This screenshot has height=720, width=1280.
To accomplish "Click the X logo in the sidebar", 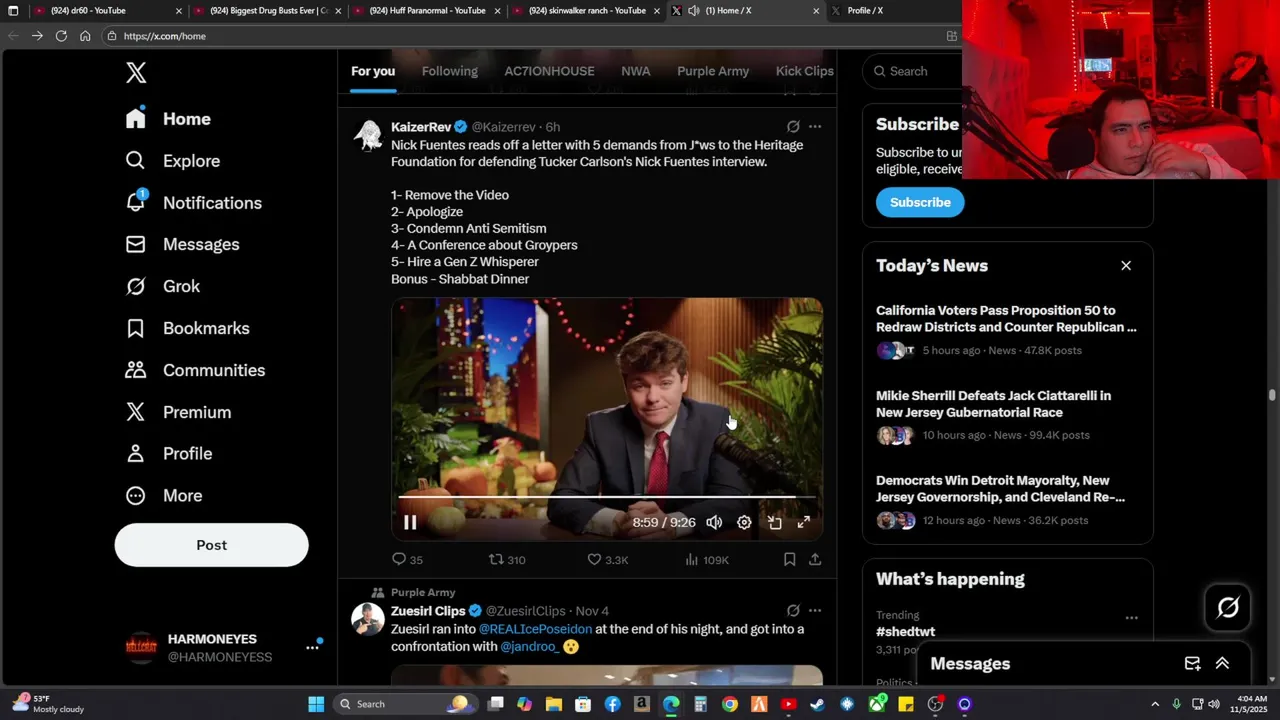I will 136,72.
